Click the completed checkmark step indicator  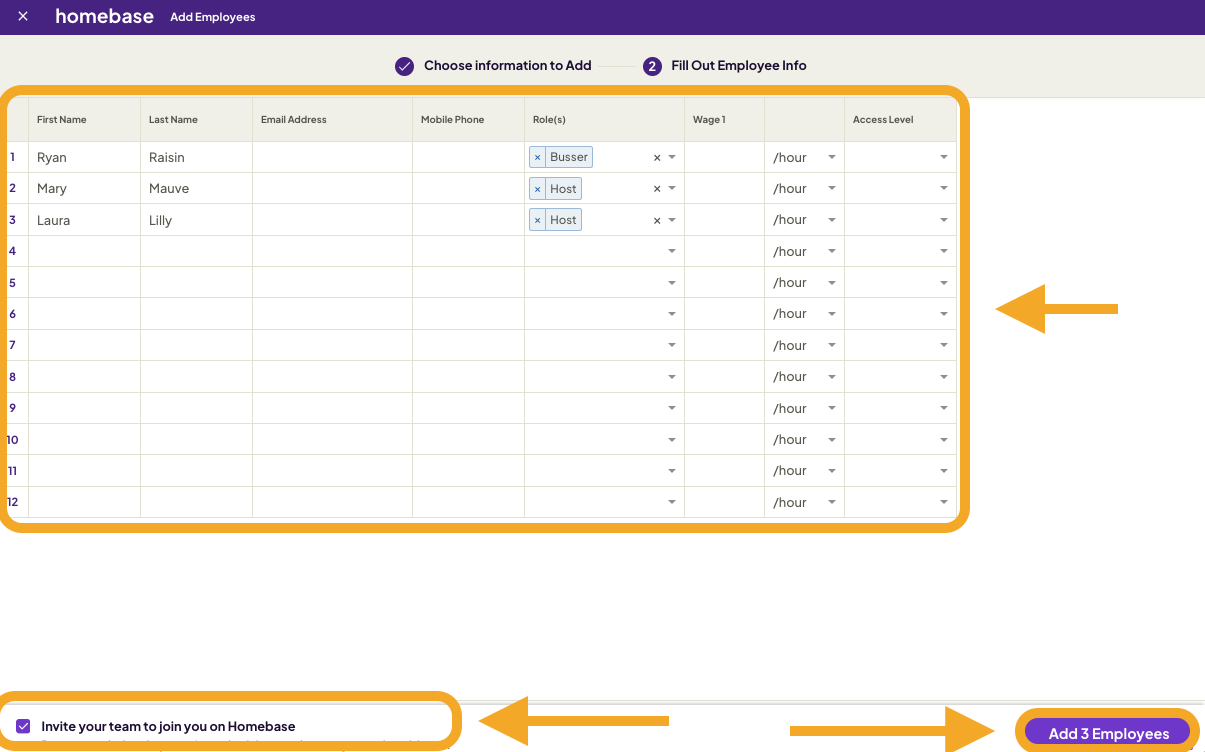pos(404,65)
